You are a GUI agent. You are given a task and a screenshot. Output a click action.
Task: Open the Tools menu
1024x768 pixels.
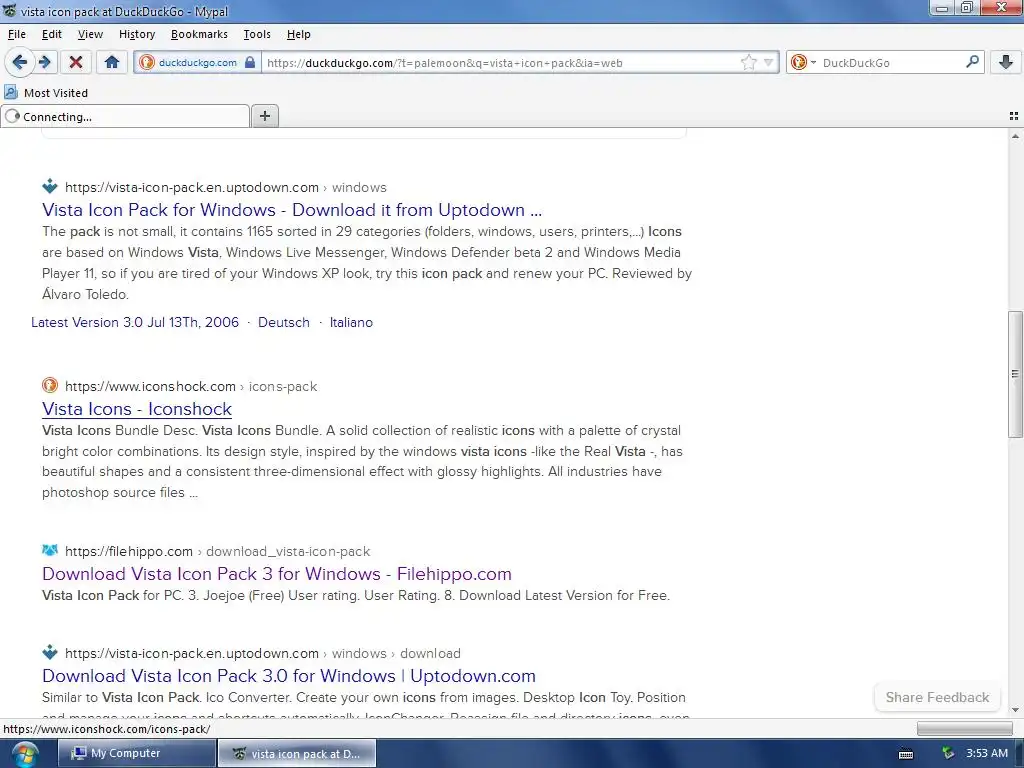257,34
